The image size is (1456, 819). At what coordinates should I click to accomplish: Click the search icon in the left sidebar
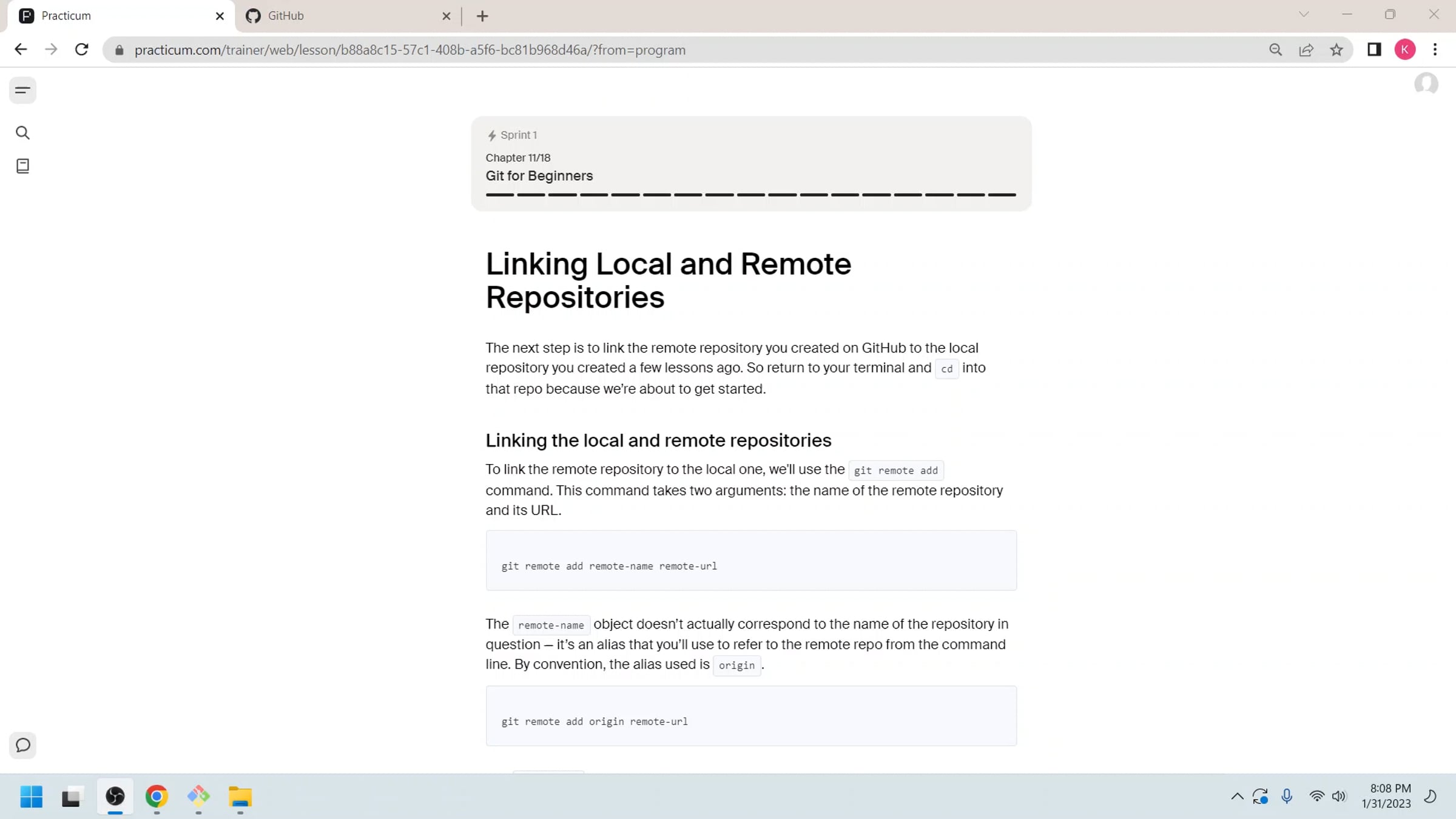pyautogui.click(x=22, y=133)
